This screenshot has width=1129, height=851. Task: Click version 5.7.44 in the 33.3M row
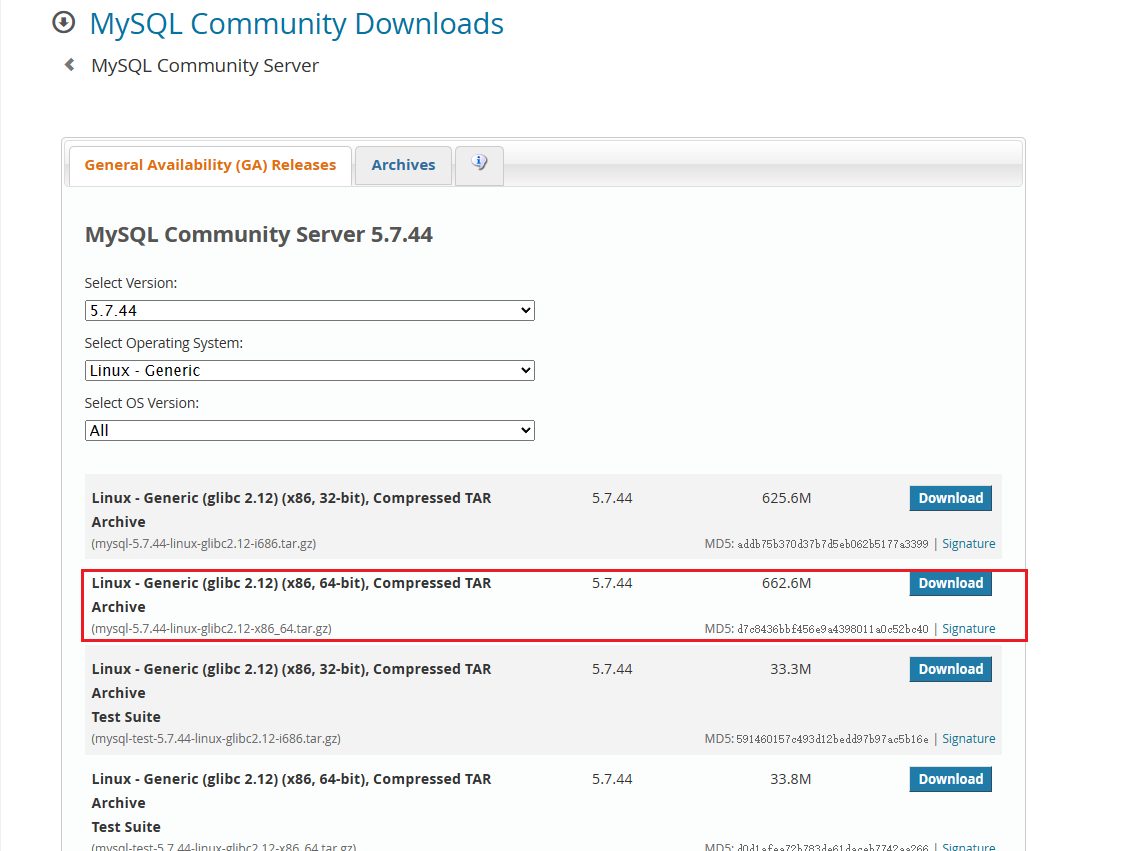(x=612, y=669)
